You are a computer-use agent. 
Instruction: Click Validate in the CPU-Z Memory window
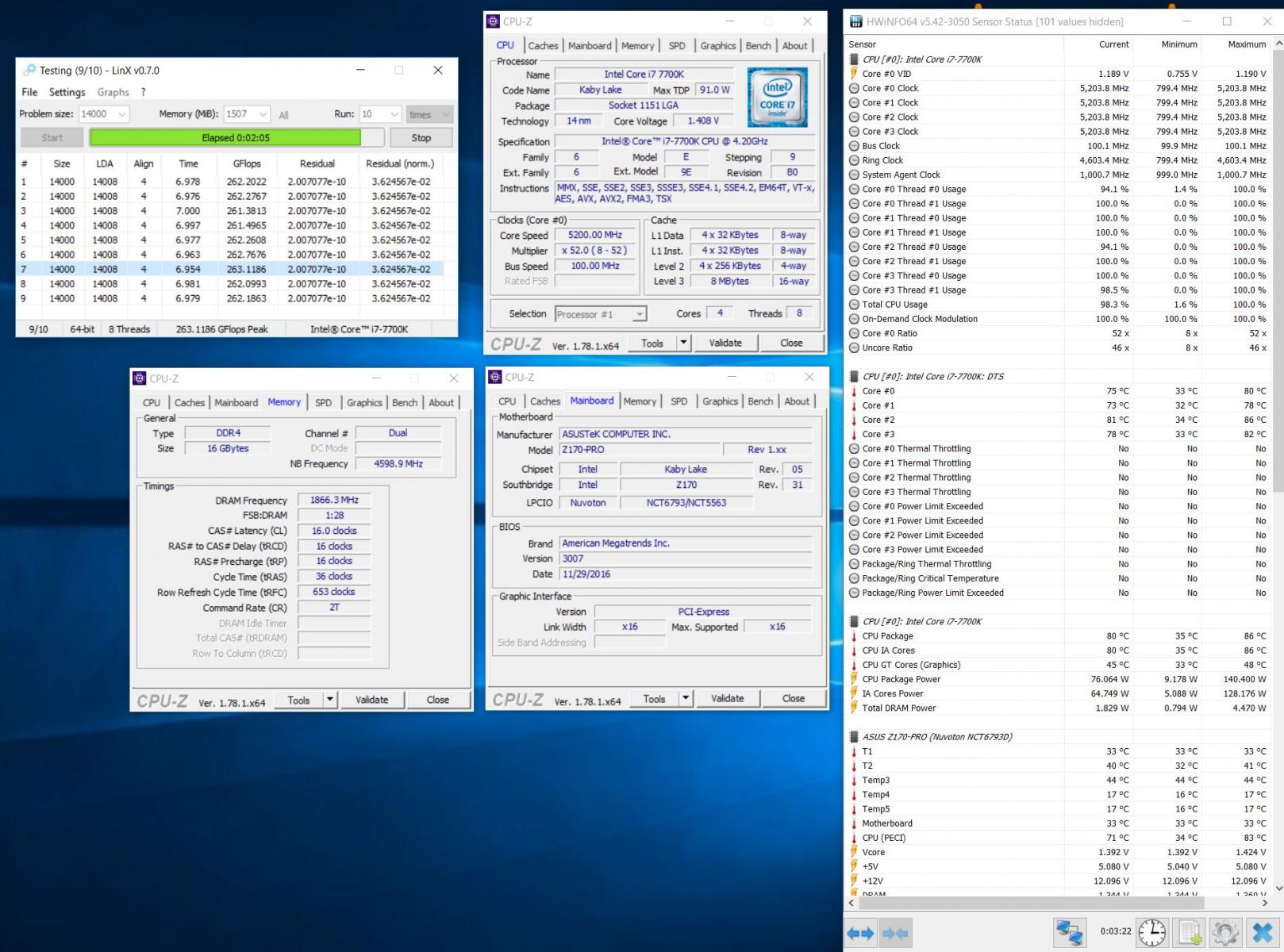[371, 700]
